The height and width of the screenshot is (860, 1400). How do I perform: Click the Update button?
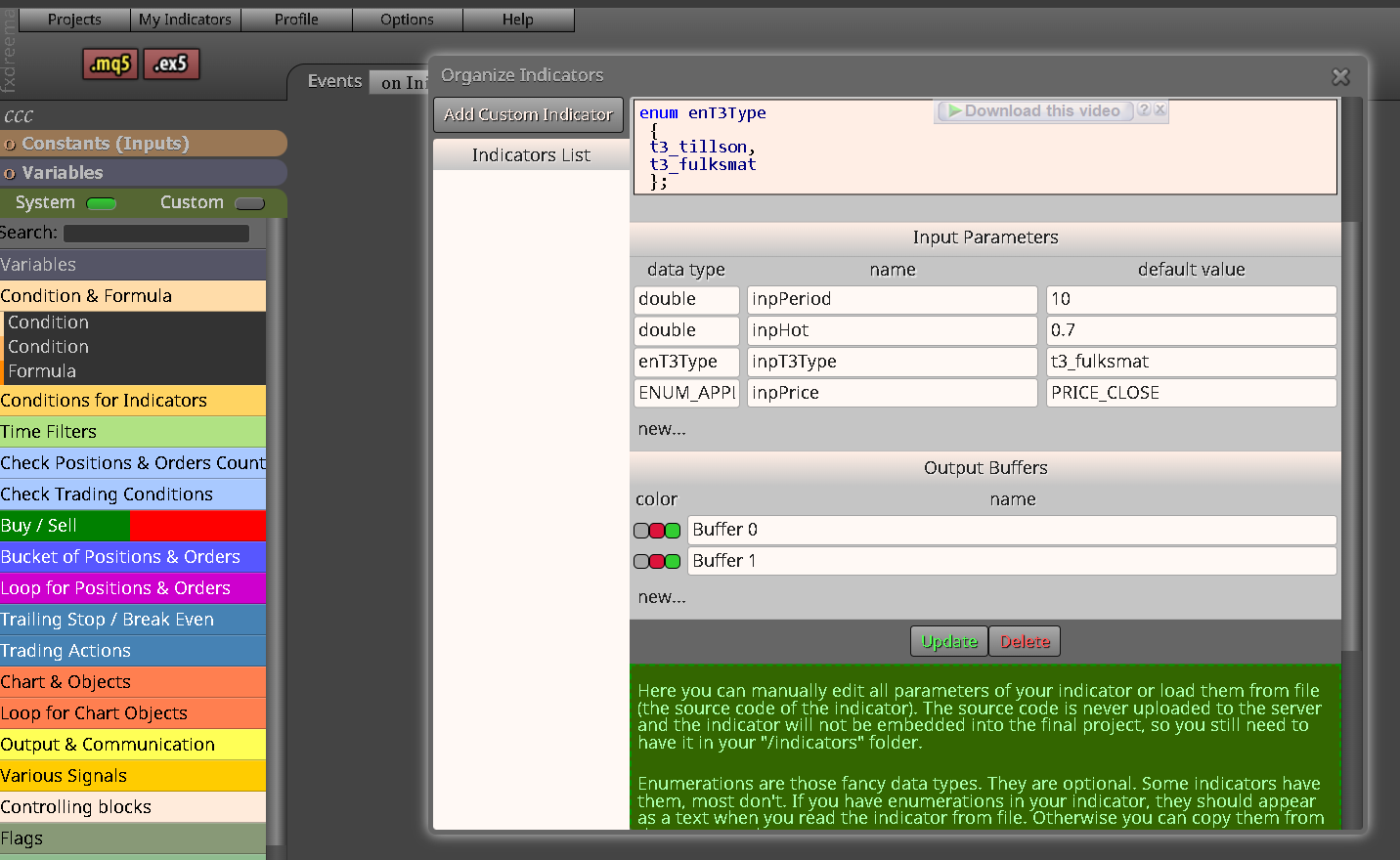(x=948, y=641)
